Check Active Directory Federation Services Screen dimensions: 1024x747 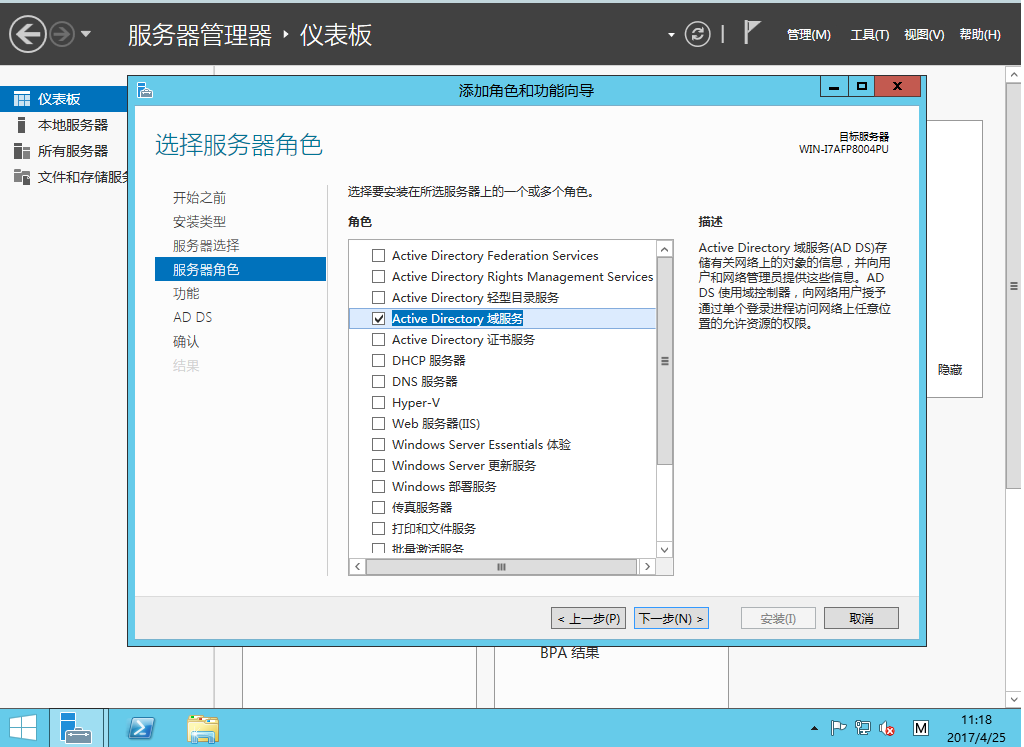point(378,255)
